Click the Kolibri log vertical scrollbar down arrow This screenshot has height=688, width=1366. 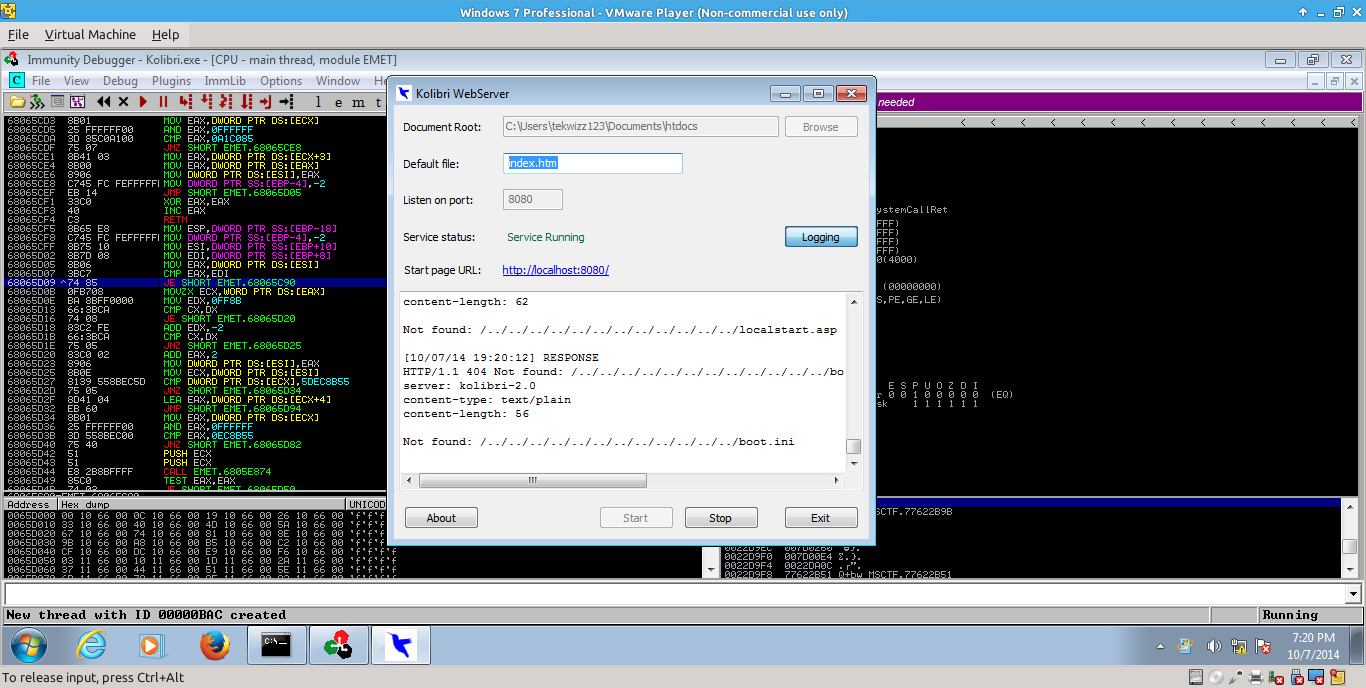click(x=854, y=464)
